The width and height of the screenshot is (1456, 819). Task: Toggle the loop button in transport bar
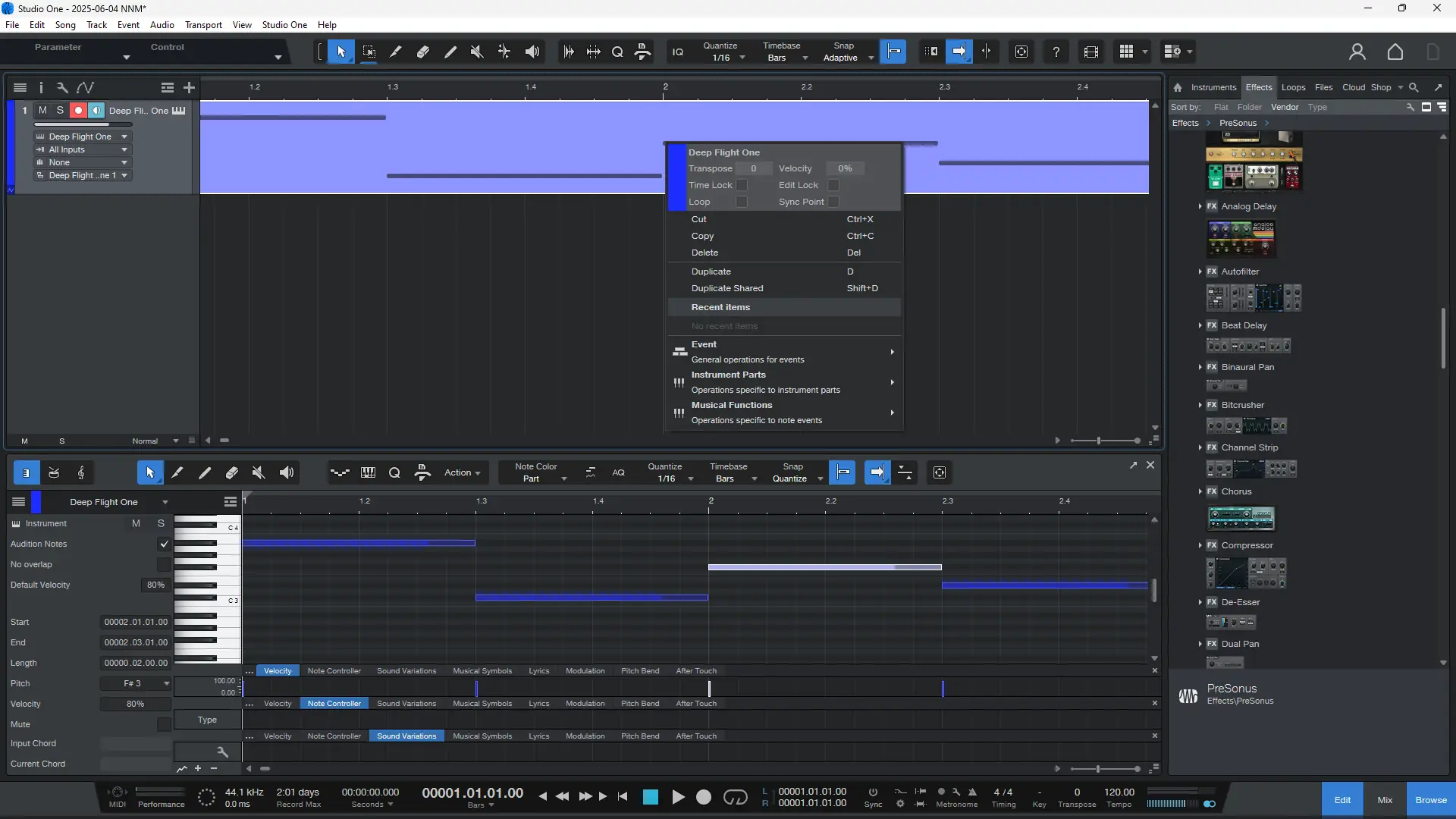tap(735, 797)
